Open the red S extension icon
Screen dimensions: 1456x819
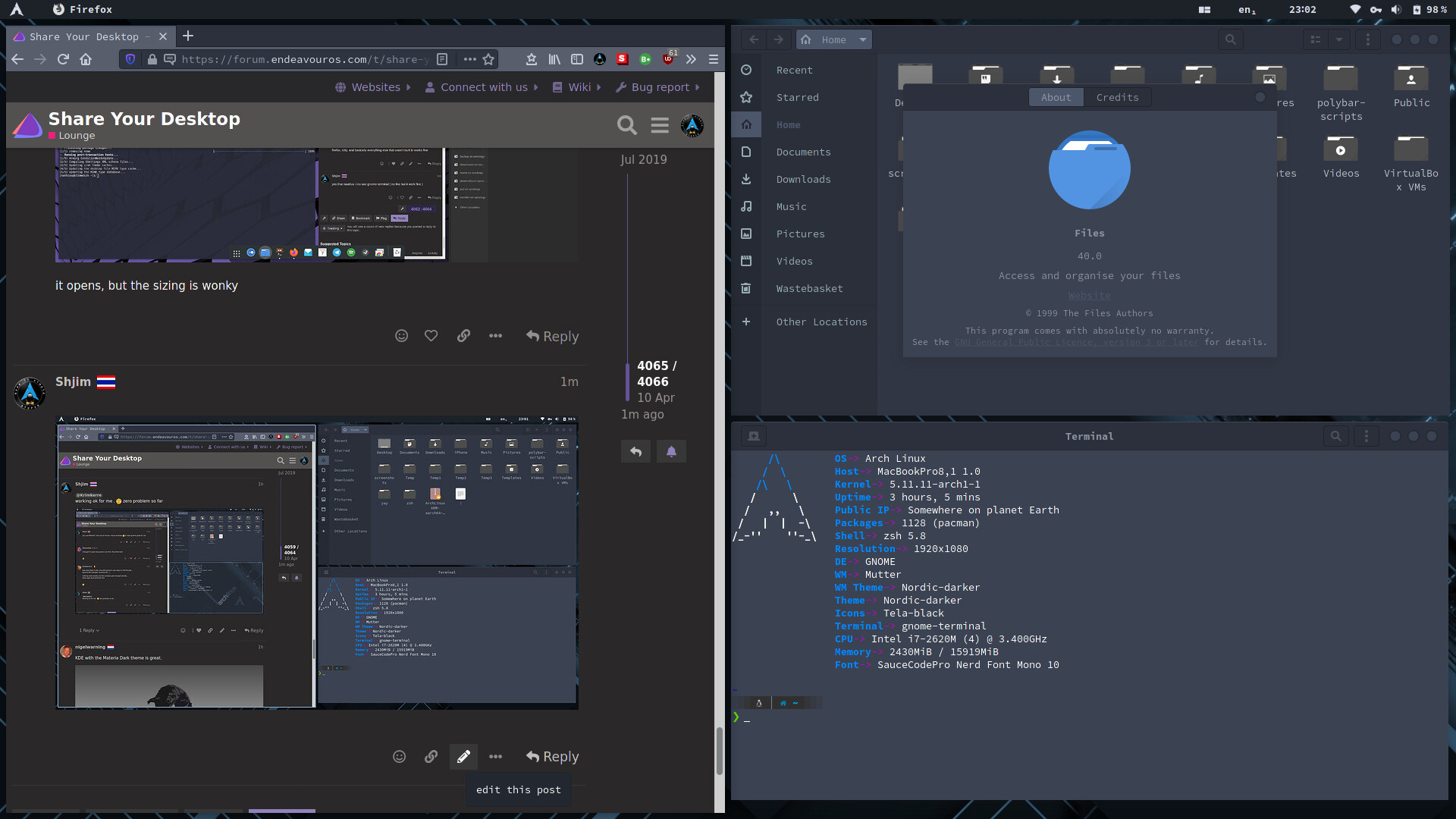pyautogui.click(x=623, y=59)
